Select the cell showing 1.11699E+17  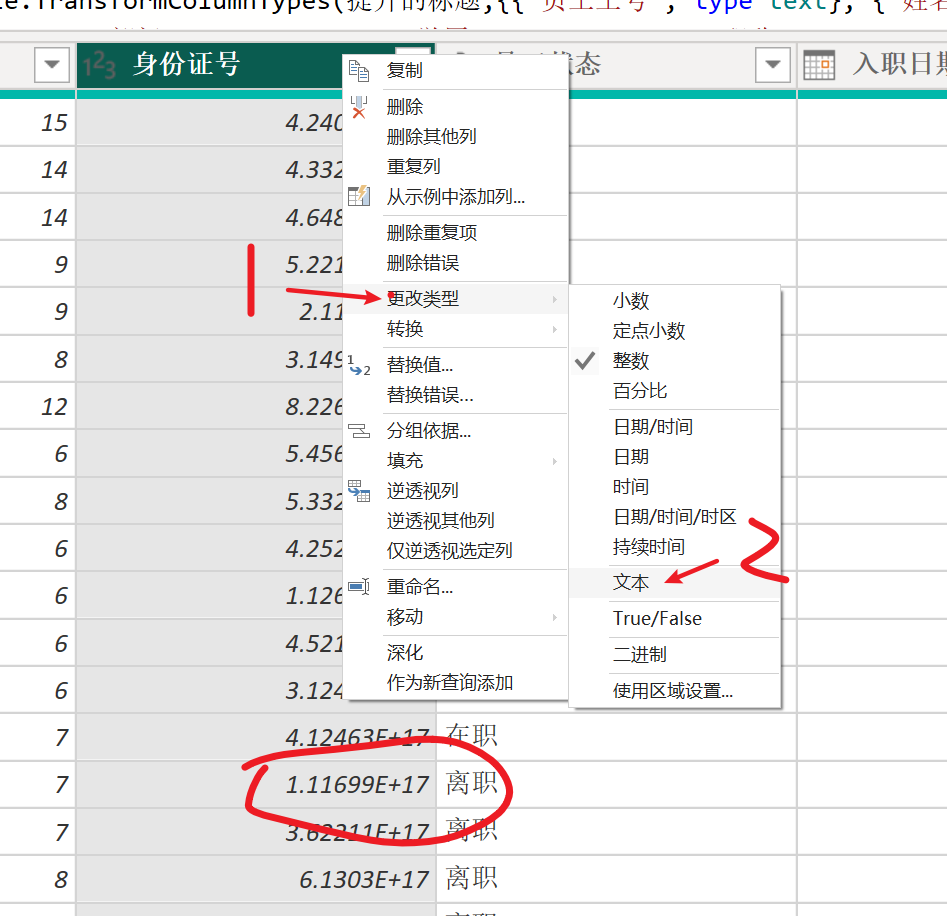point(356,786)
